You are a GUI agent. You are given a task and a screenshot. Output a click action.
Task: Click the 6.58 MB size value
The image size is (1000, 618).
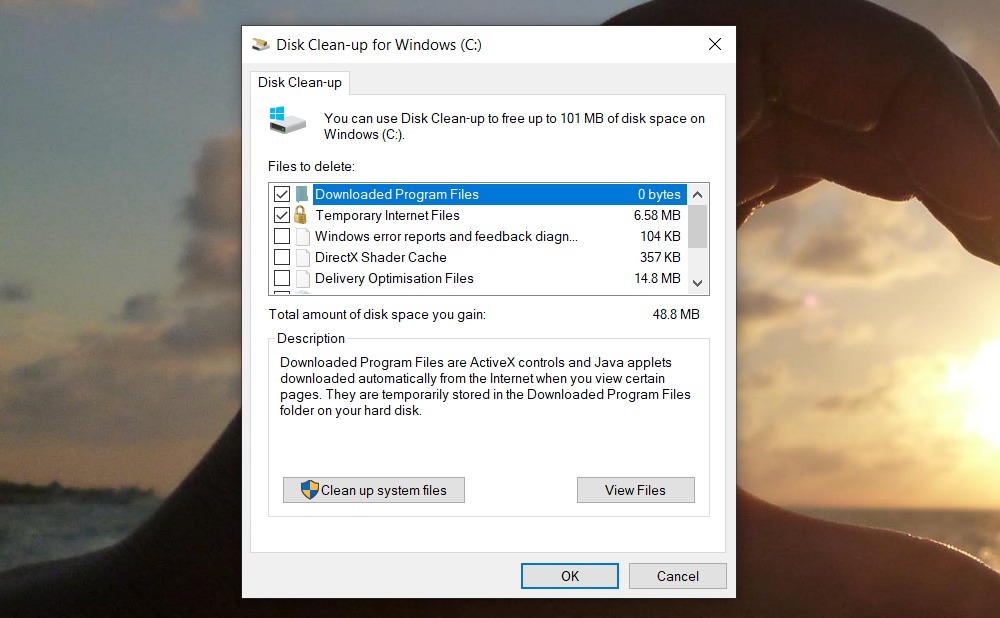tap(657, 215)
